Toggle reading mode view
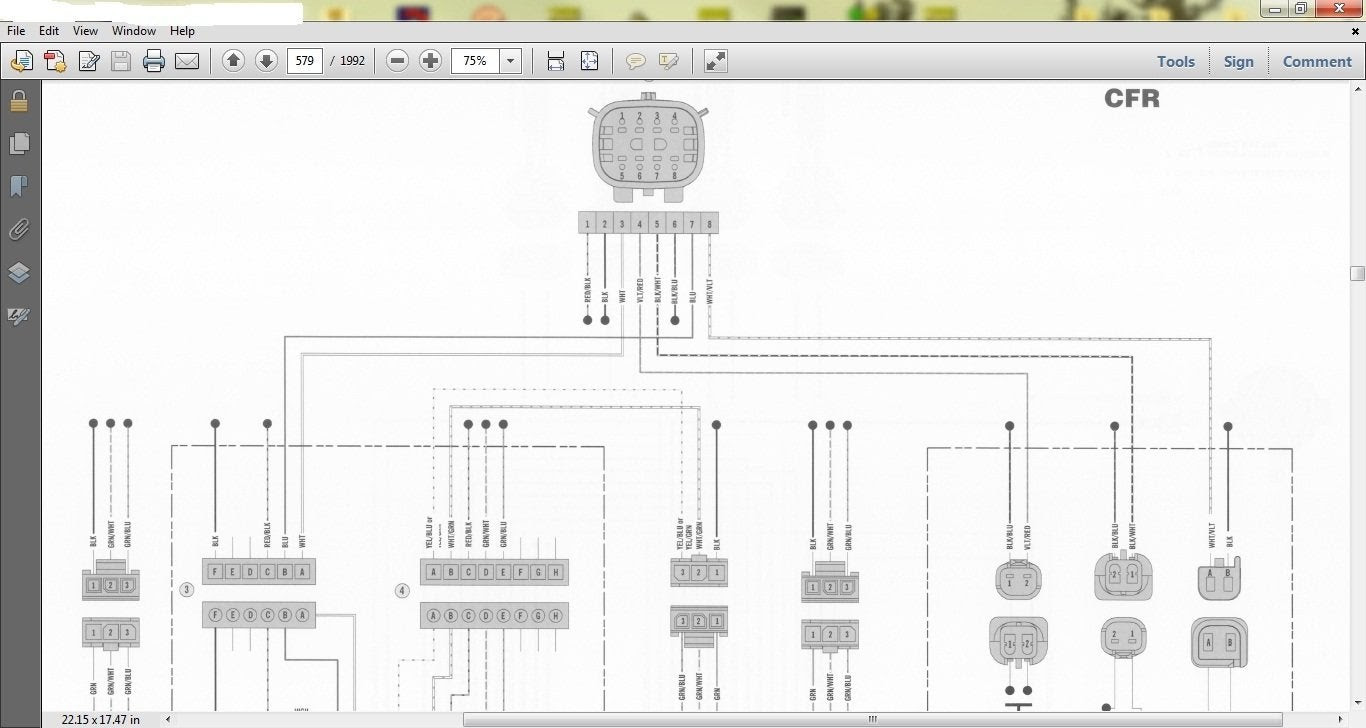 (714, 61)
